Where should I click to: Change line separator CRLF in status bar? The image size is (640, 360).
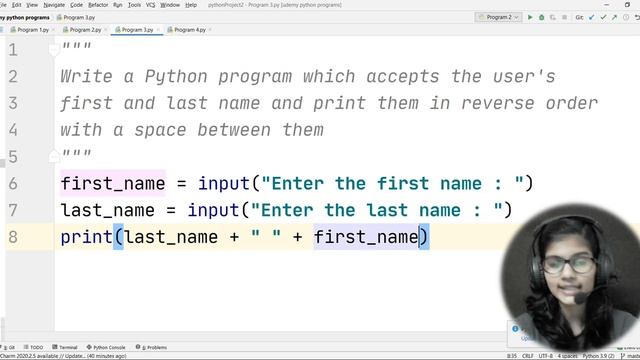(x=527, y=356)
